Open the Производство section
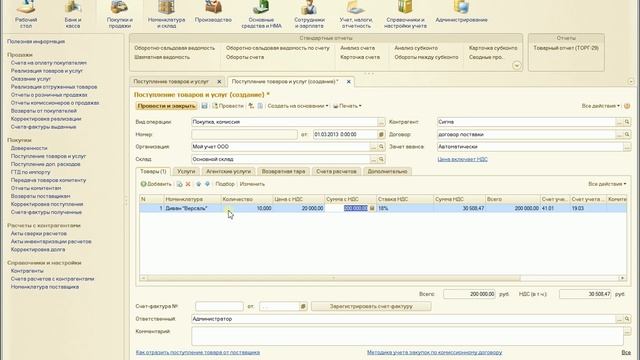This screenshot has height=360, width=640. pos(213,12)
